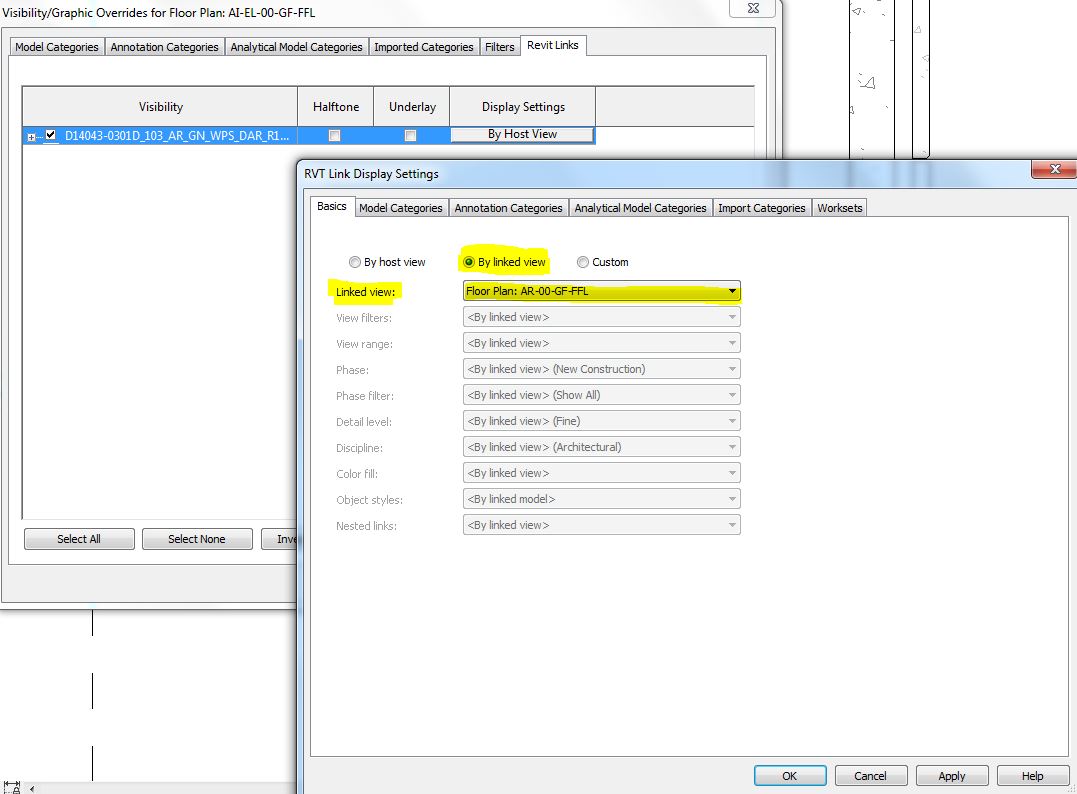
Task: Open the Filters tab in Visibility/Graphic Overrides
Action: [x=499, y=46]
